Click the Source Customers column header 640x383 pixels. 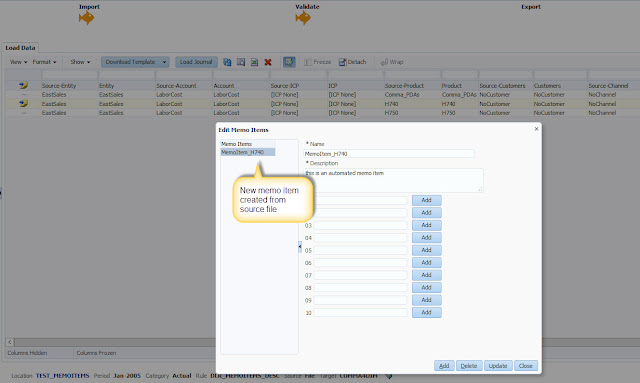tap(502, 86)
